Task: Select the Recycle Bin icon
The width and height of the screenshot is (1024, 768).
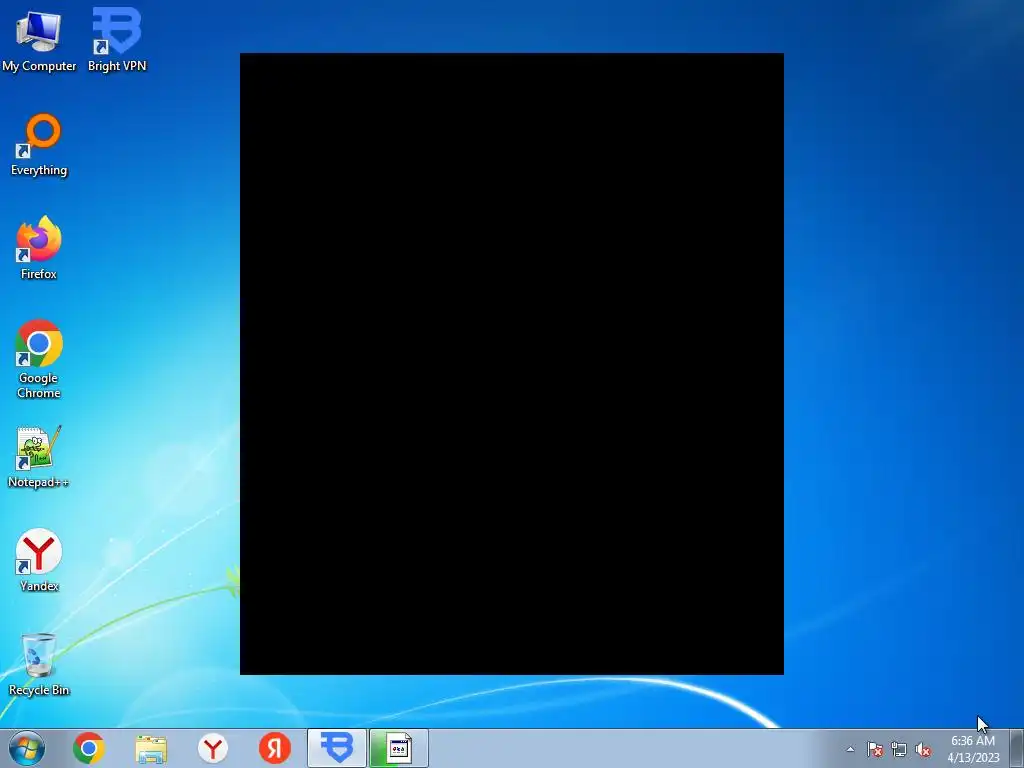Action: (x=39, y=665)
